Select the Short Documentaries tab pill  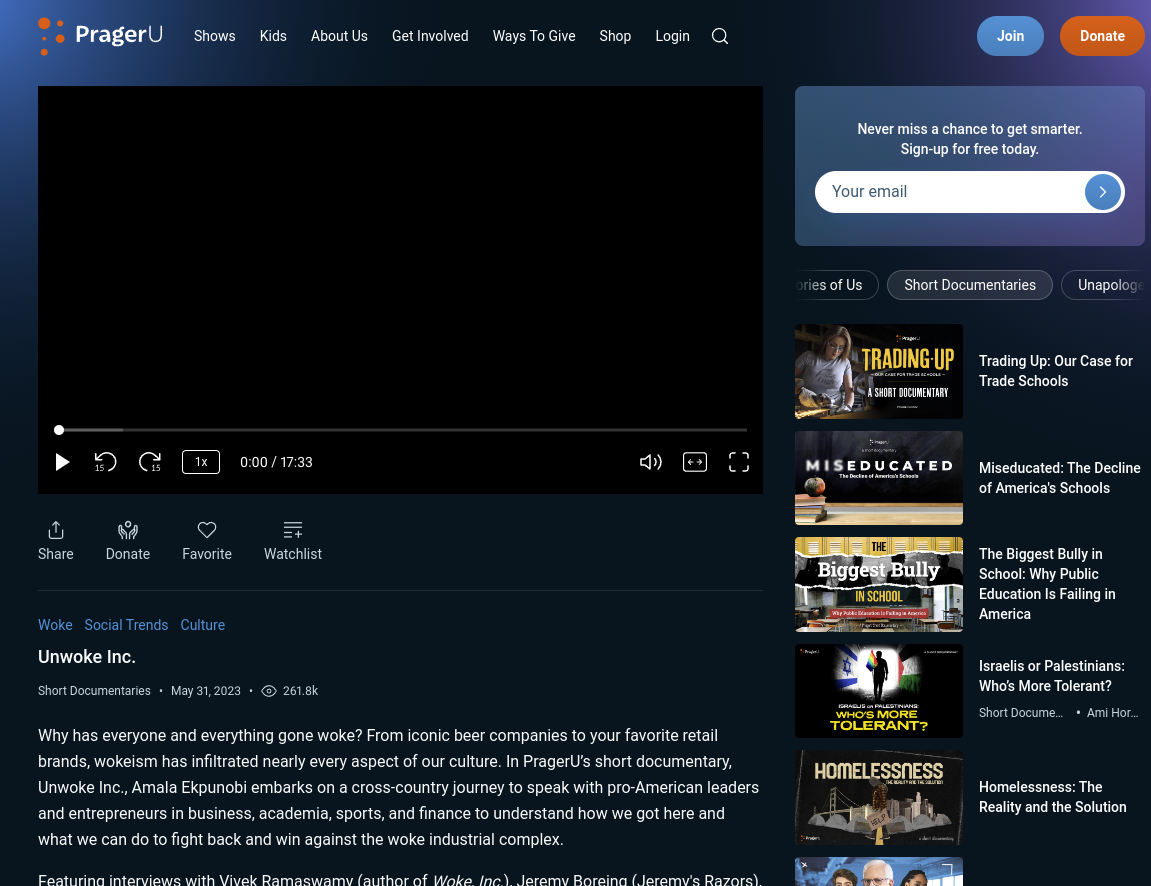(x=970, y=285)
